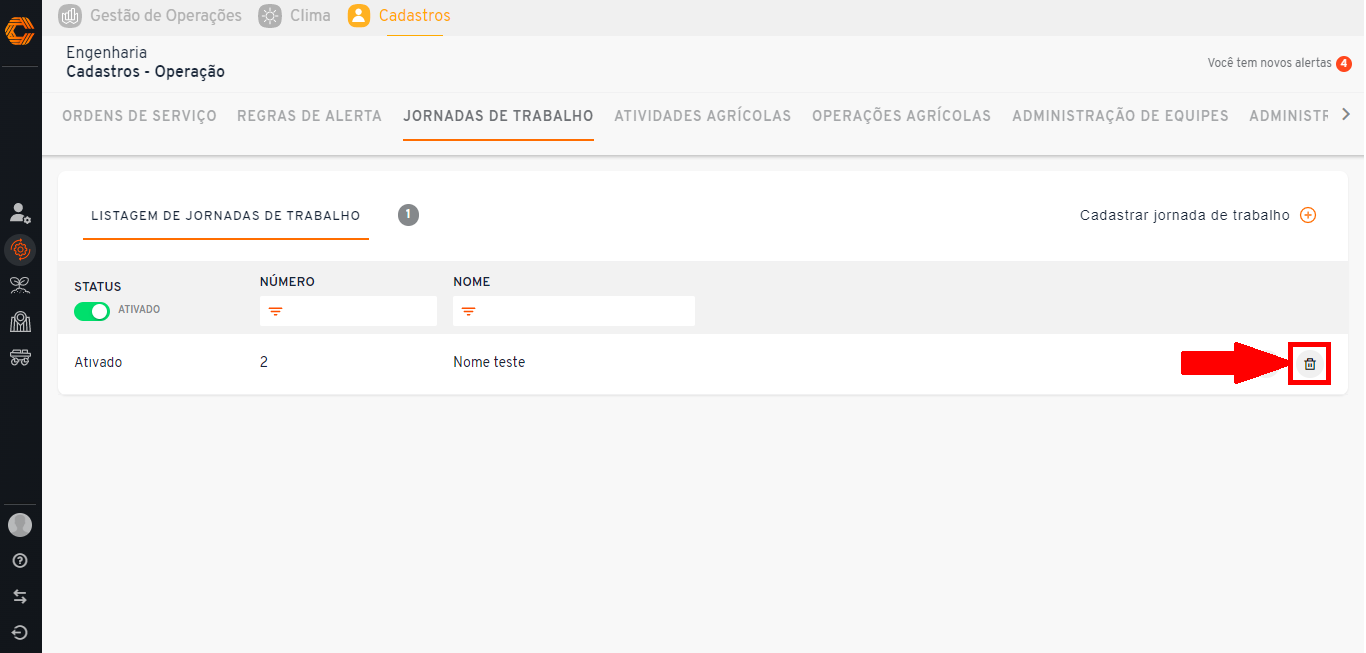This screenshot has height=653, width=1366.
Task: Click the filter icon in Número field
Action: [275, 312]
